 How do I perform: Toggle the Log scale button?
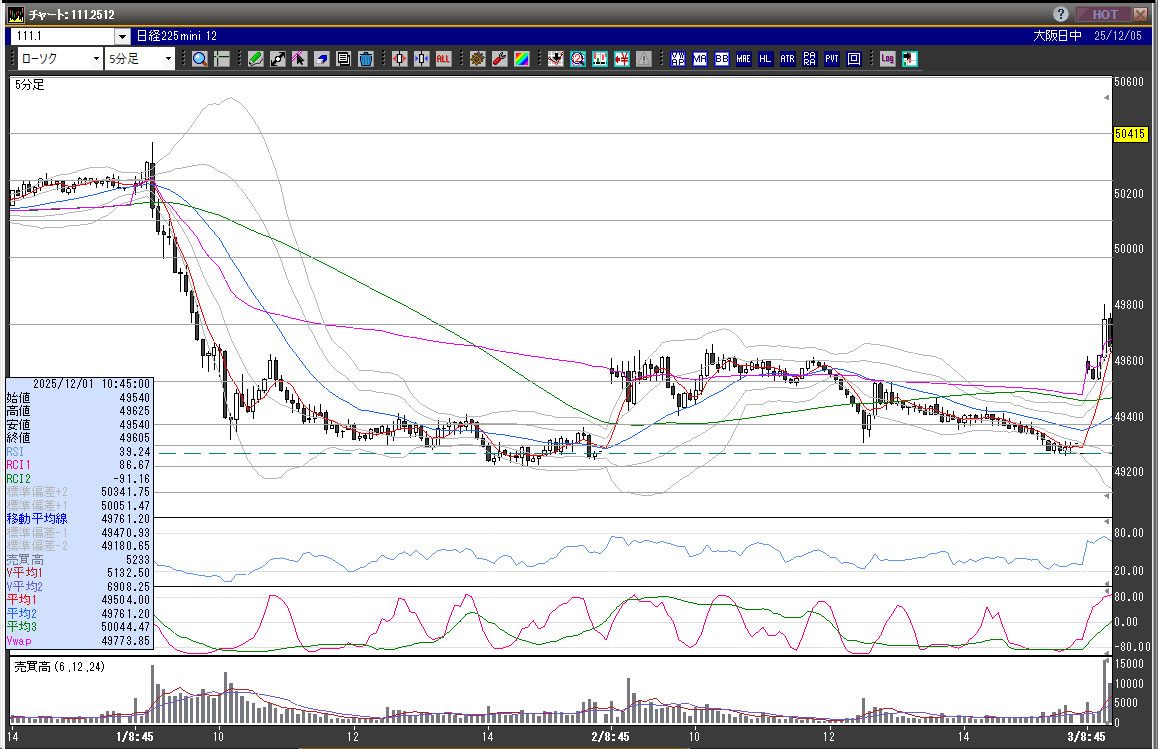887,59
